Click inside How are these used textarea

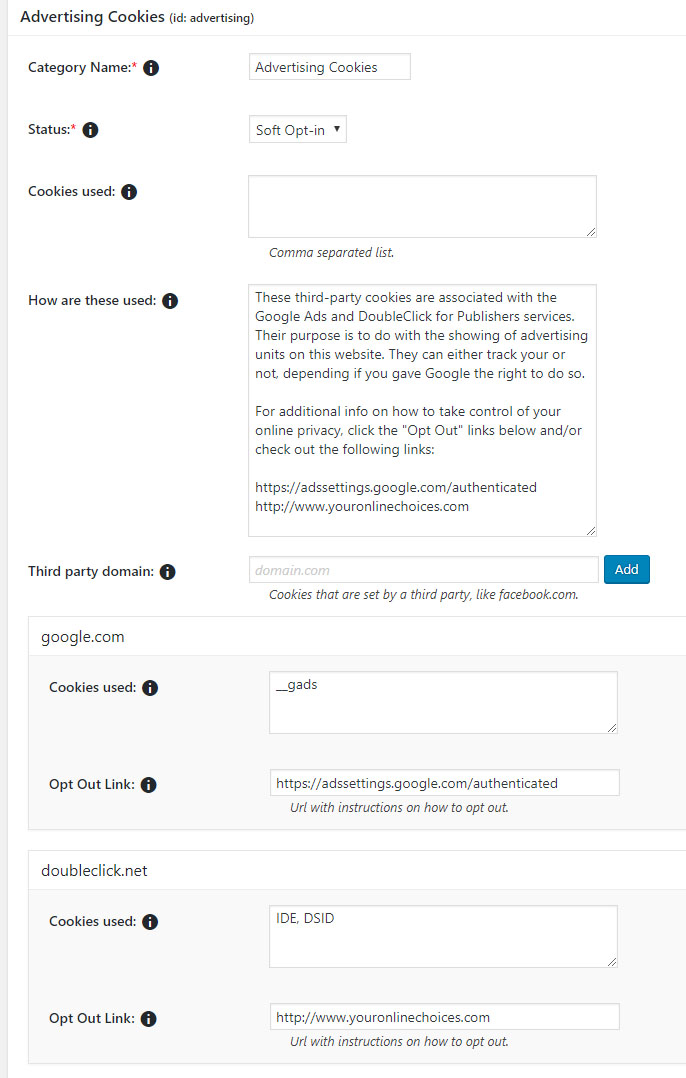(422, 410)
